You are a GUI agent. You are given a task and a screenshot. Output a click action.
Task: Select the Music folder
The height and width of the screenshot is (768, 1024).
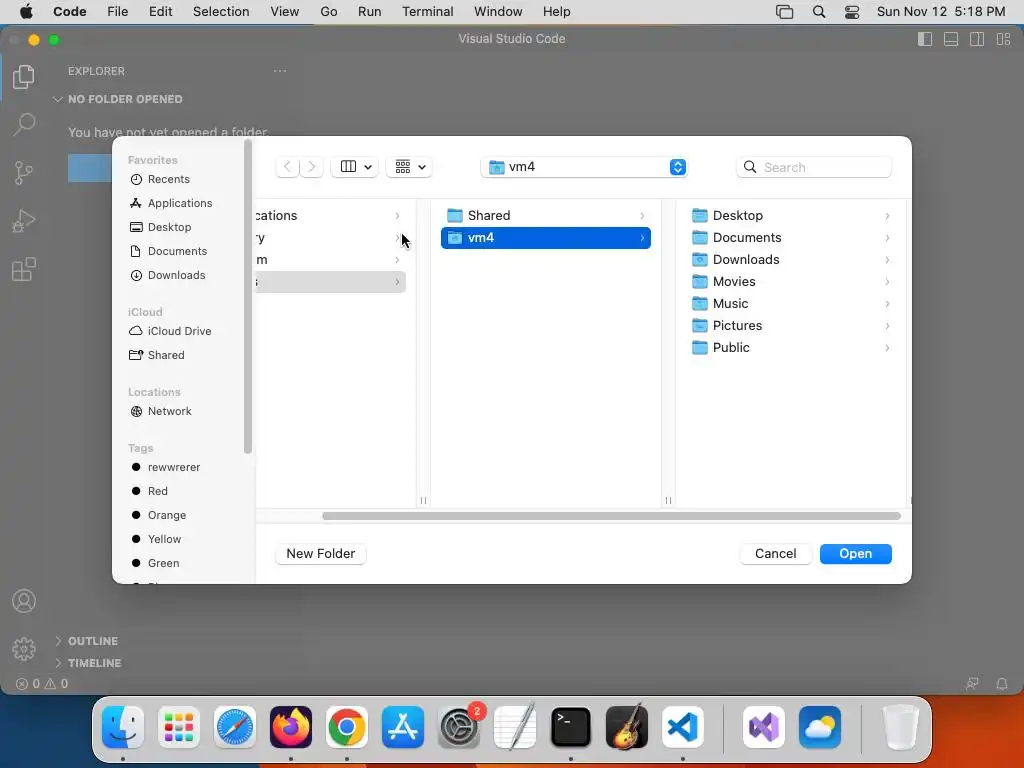[790, 304]
